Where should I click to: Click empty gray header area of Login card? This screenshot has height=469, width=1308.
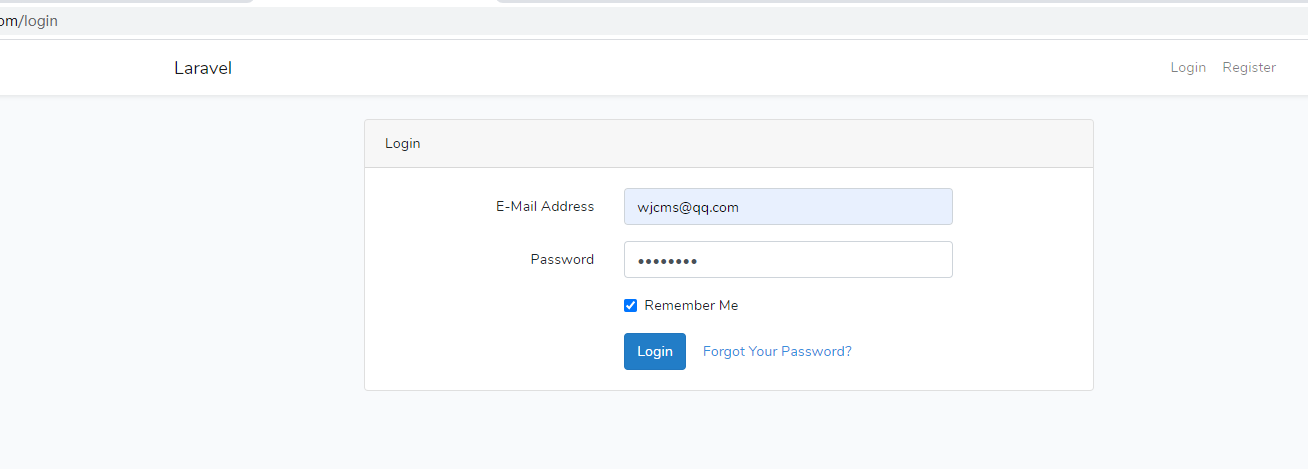tap(750, 144)
